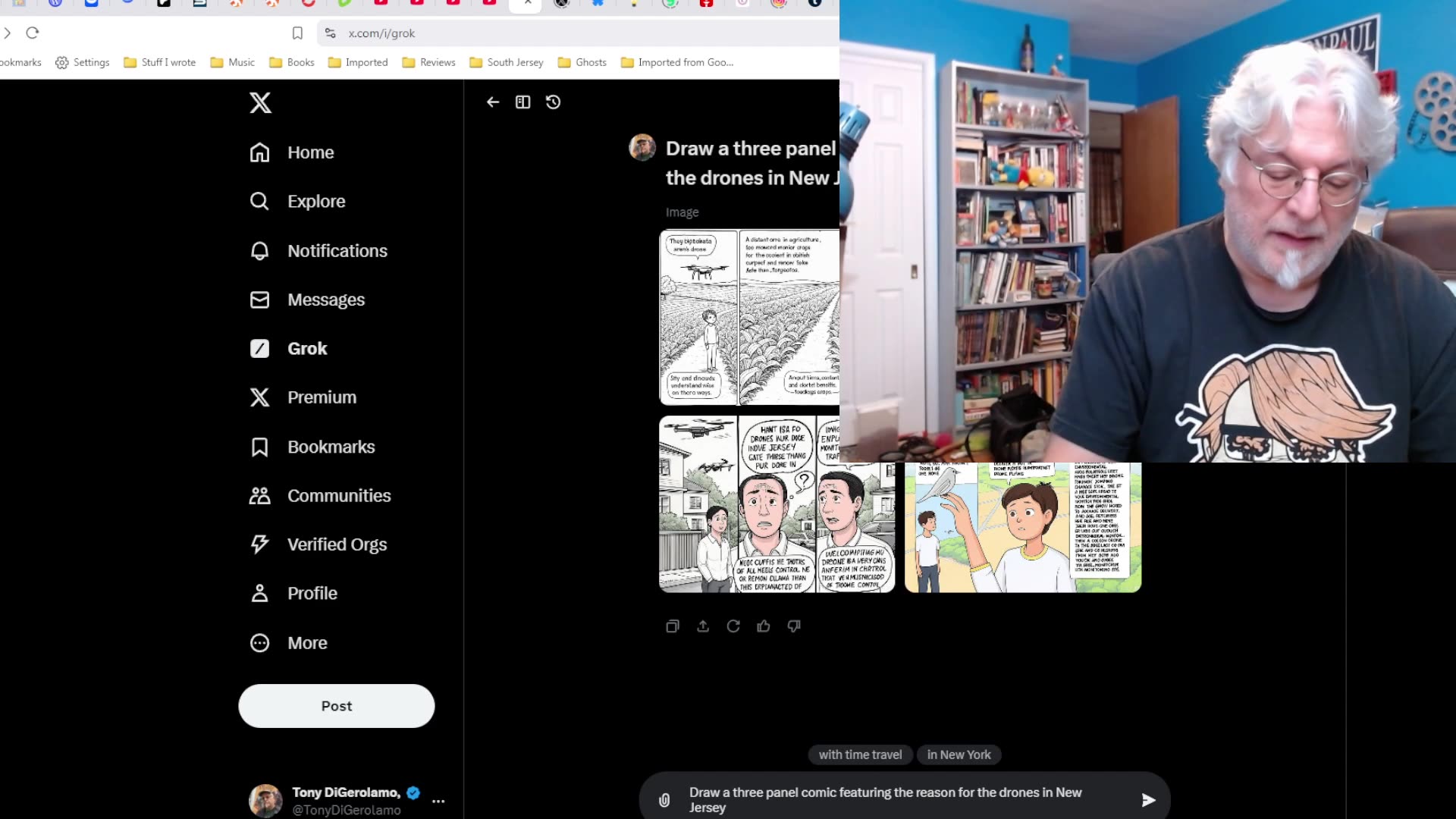Reload the page in Chrome

coord(33,33)
